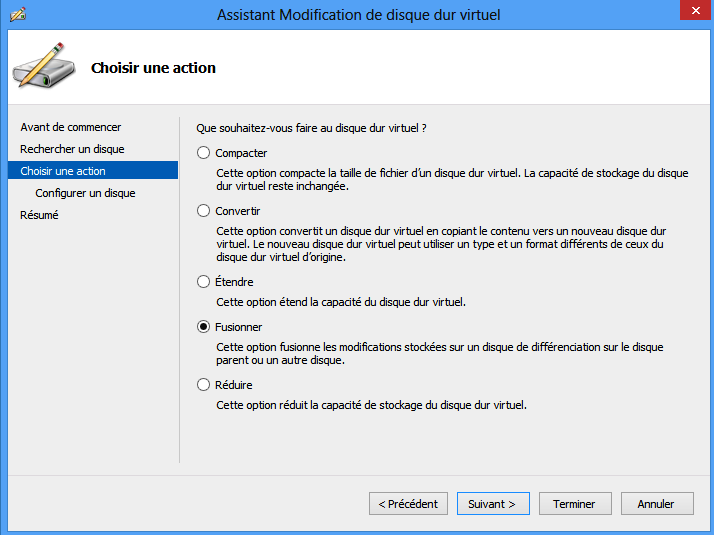This screenshot has width=714, height=535.
Task: Select the Choisir une action step
Action: (63, 171)
